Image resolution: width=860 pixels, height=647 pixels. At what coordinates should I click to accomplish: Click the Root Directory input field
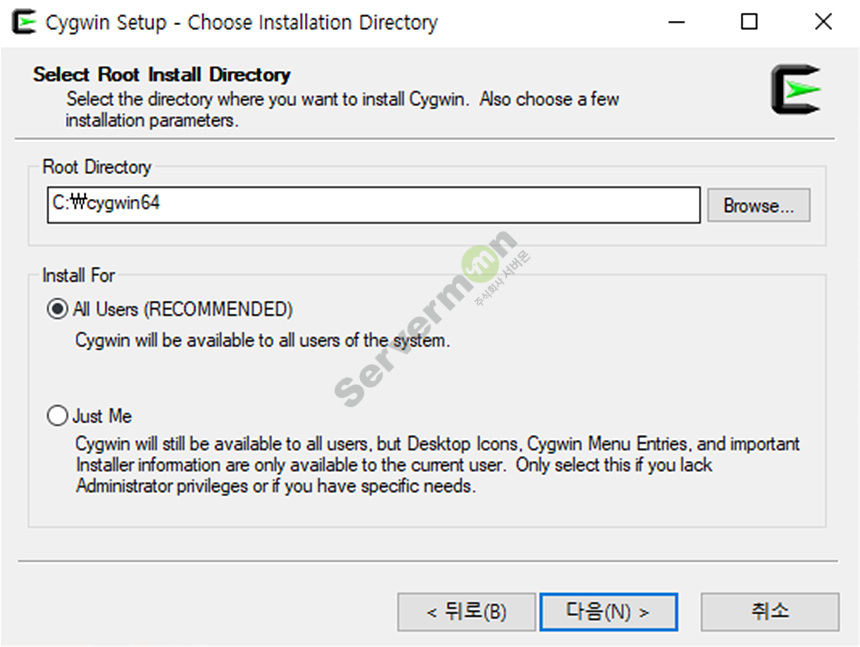coord(374,205)
